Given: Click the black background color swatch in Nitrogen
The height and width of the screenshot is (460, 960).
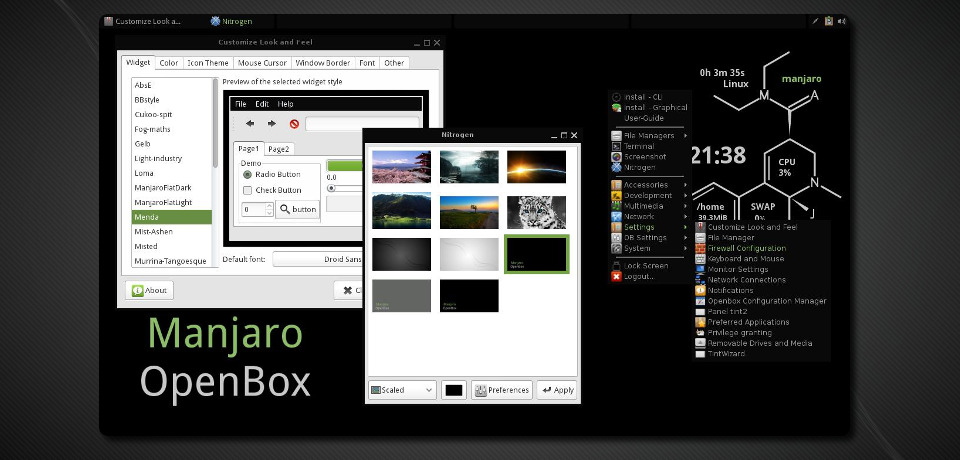Looking at the screenshot, I should (x=454, y=390).
